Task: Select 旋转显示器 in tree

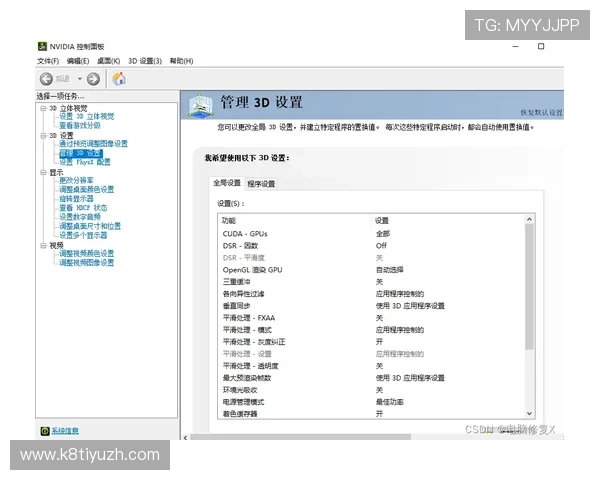Action: pyautogui.click(x=76, y=199)
